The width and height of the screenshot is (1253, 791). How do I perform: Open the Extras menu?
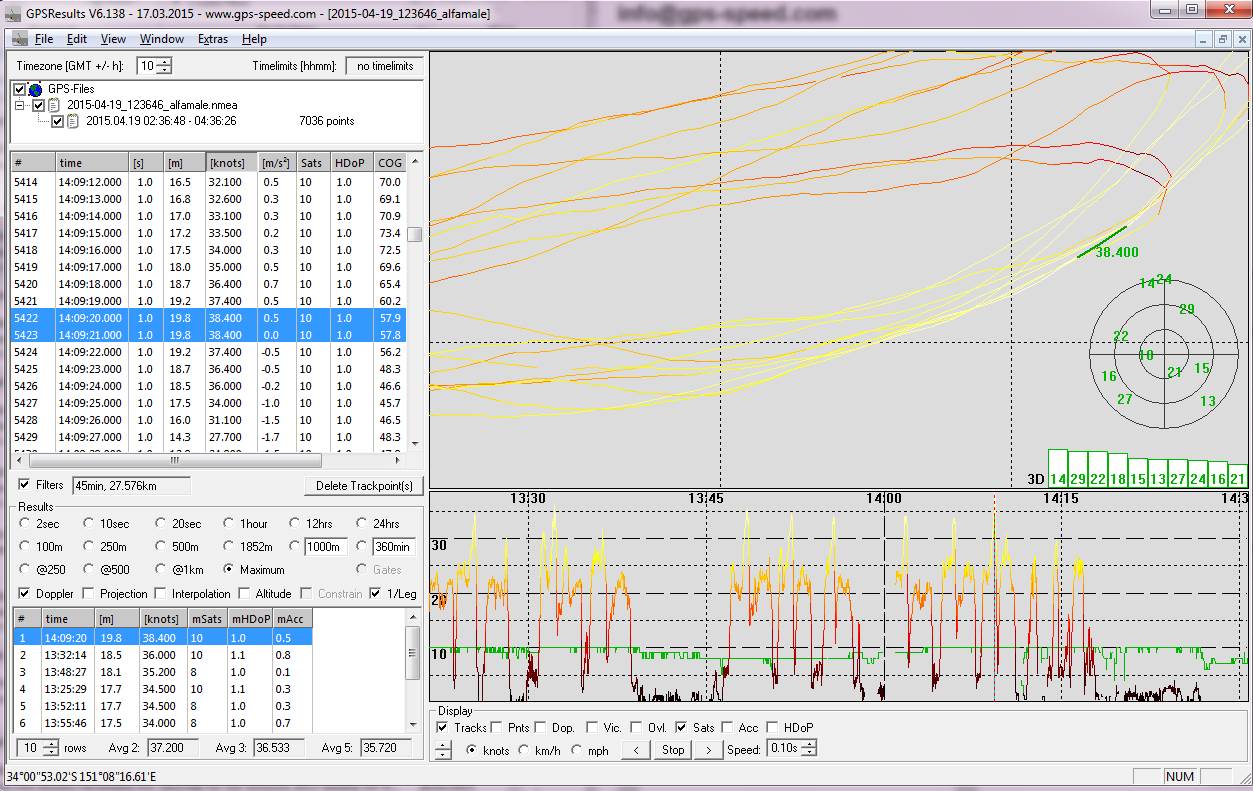click(212, 39)
